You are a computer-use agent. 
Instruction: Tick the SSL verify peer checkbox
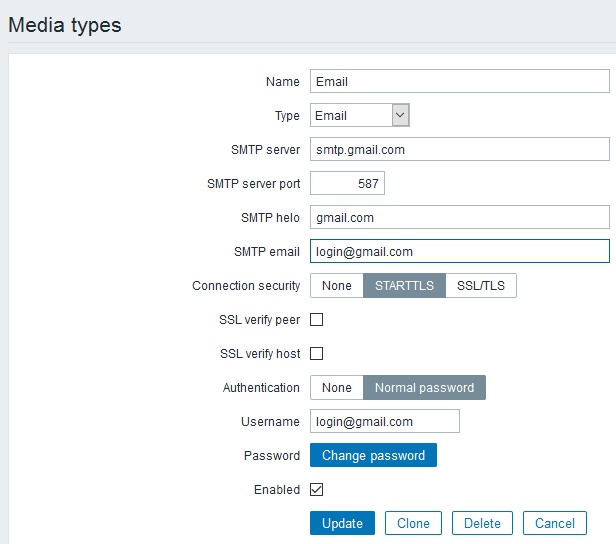coord(317,320)
